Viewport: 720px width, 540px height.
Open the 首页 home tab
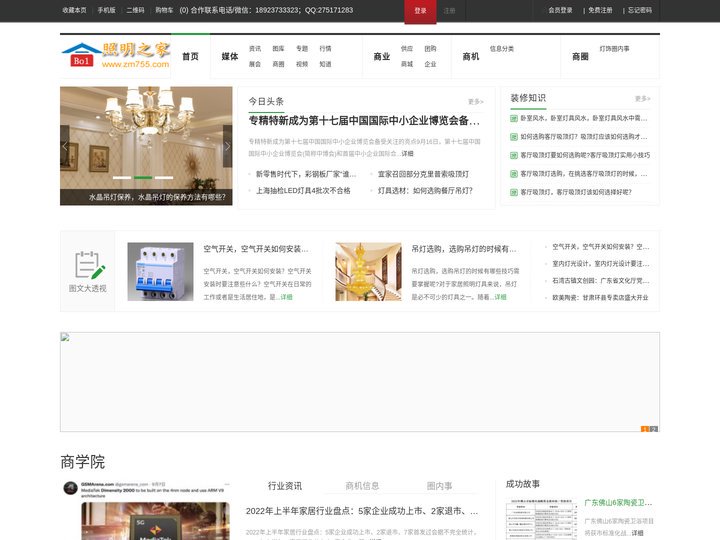(191, 56)
